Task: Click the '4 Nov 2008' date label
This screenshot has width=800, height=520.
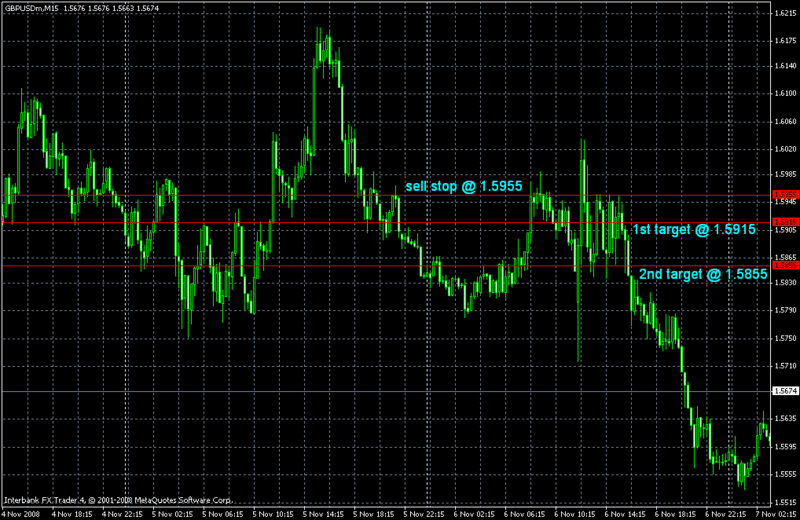Action: pos(23,513)
